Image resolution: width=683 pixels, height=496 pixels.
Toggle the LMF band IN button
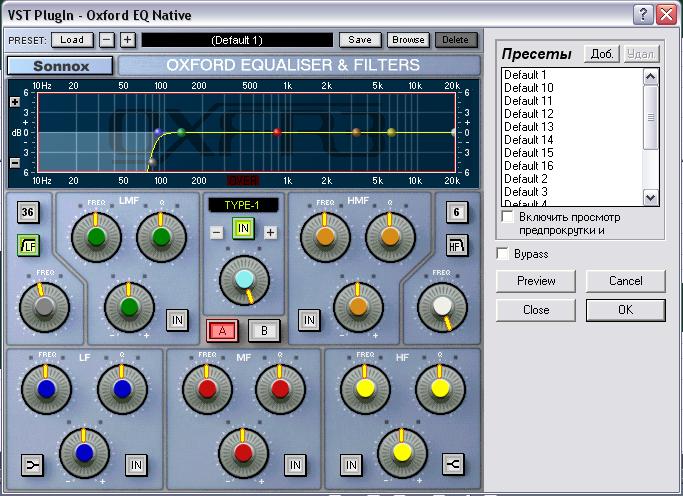(x=178, y=320)
